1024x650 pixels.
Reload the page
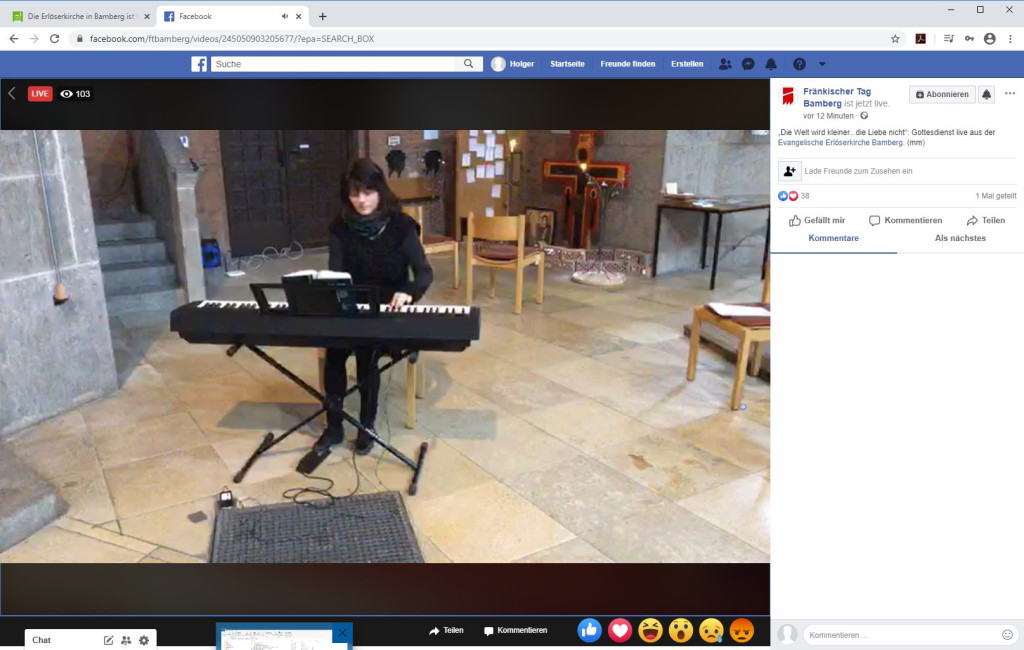coord(55,39)
